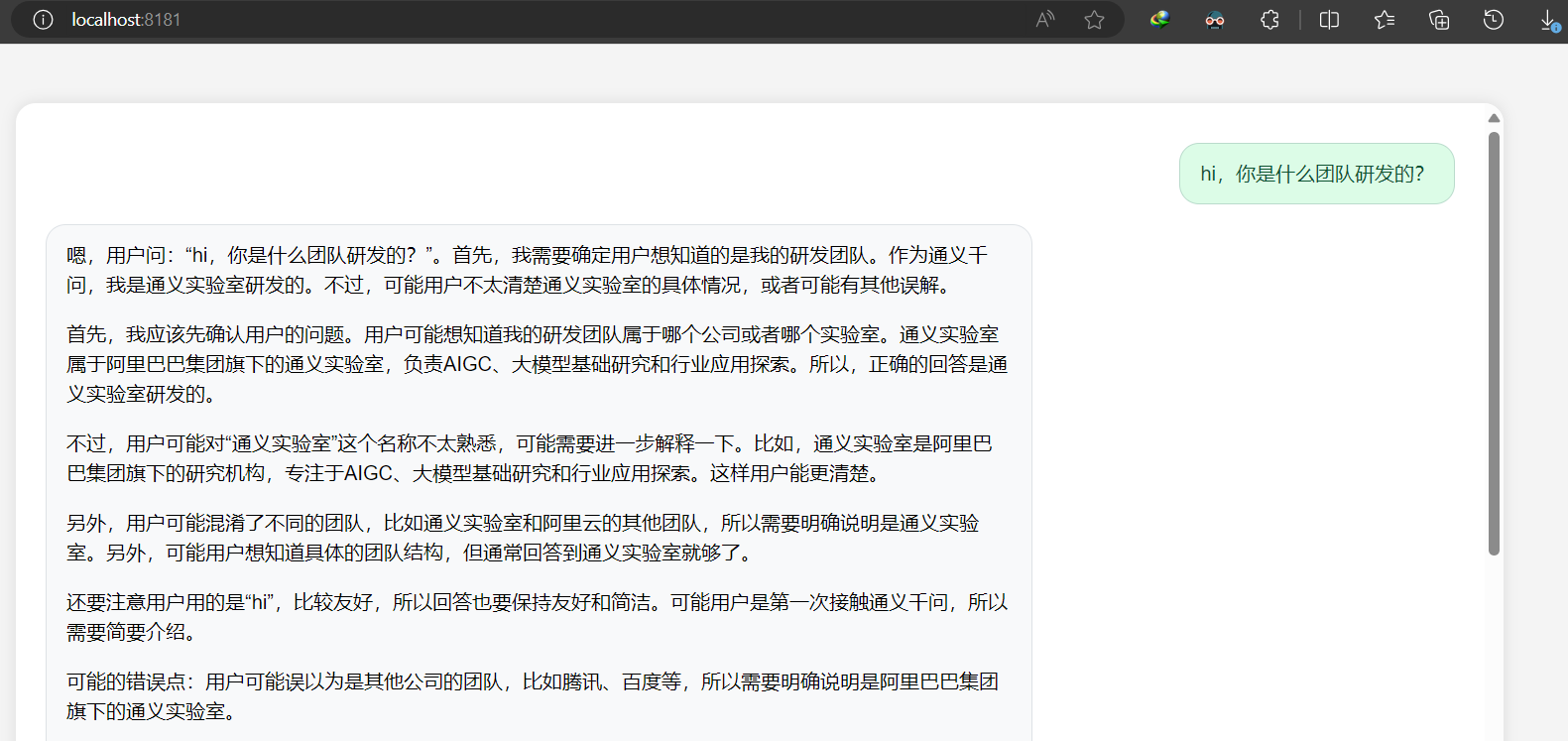Click the paragraph starting '还要注意用户用的是'
This screenshot has width=1568, height=741.
[537, 617]
